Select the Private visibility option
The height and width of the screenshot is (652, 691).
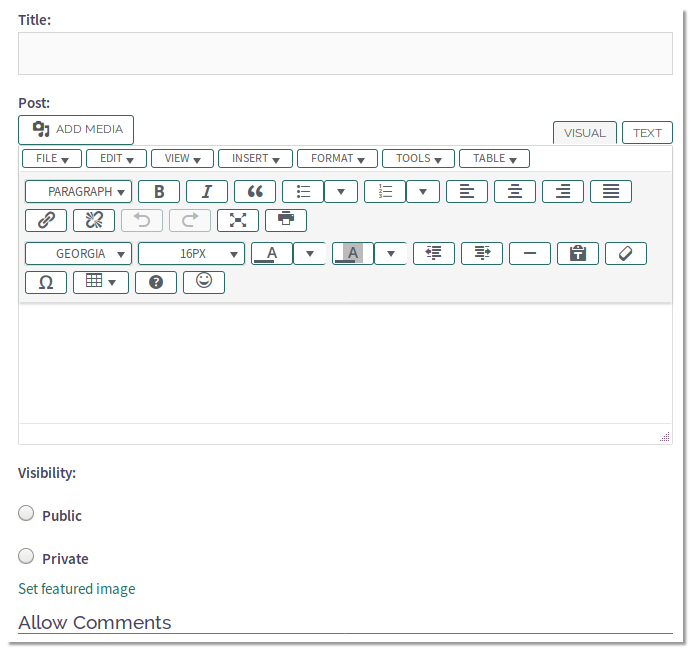tap(27, 557)
